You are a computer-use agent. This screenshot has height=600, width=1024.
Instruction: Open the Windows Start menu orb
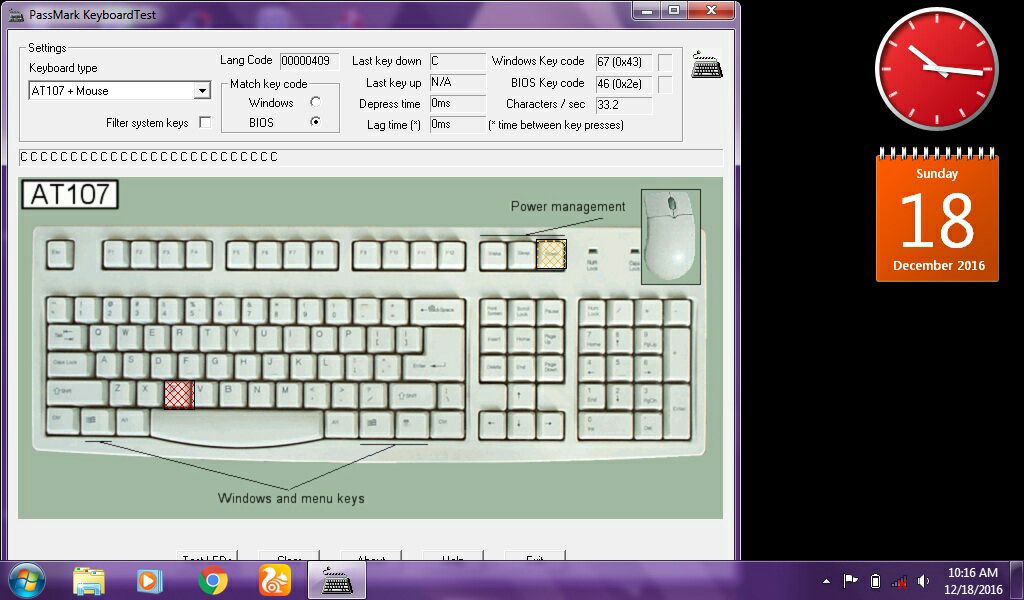[26, 580]
